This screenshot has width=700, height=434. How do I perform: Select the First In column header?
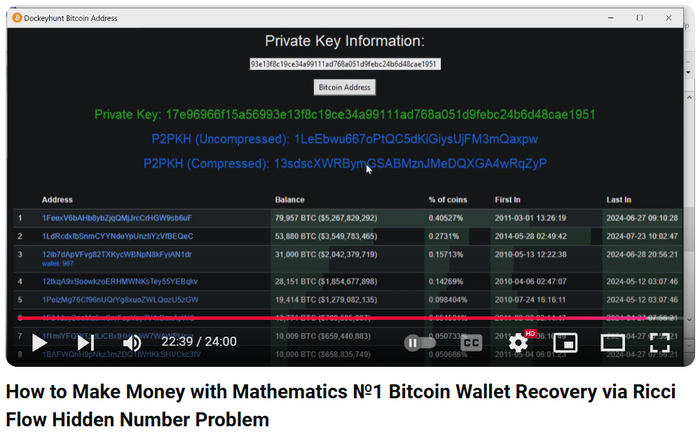pyautogui.click(x=508, y=200)
